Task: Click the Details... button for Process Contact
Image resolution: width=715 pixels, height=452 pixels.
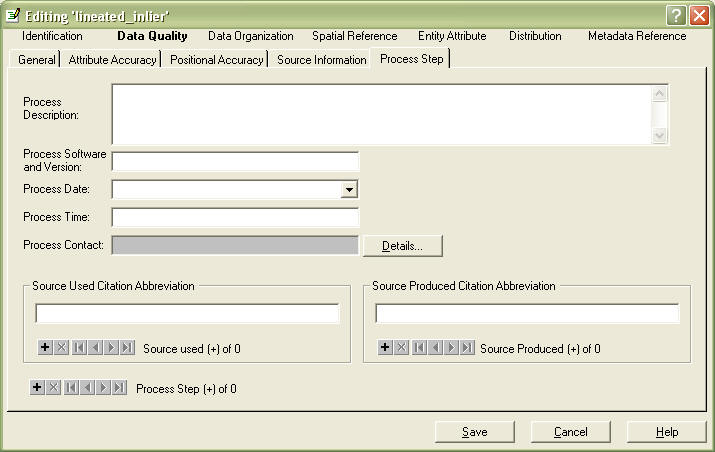Action: (402, 245)
